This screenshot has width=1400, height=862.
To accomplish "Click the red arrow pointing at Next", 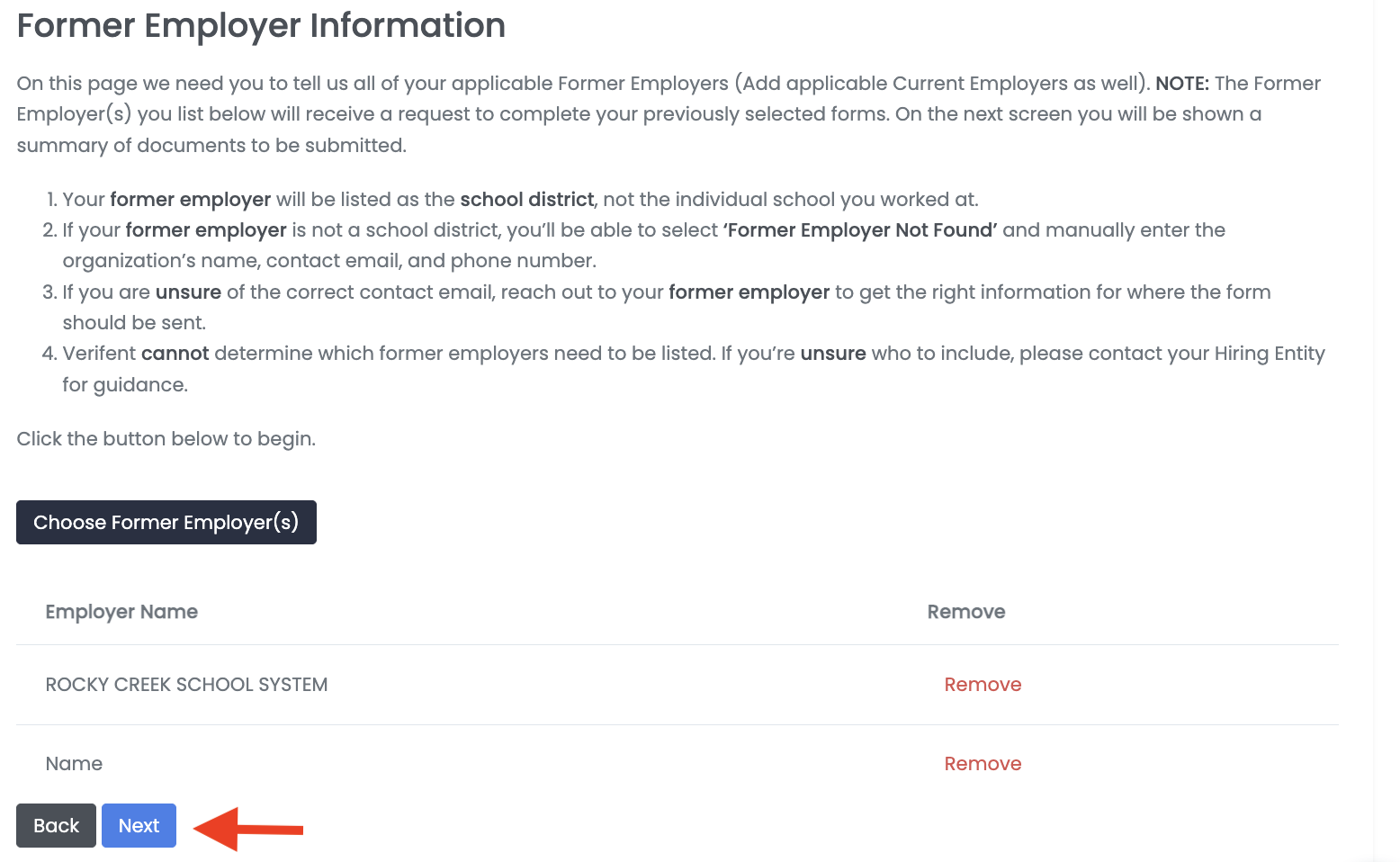I will point(249,825).
